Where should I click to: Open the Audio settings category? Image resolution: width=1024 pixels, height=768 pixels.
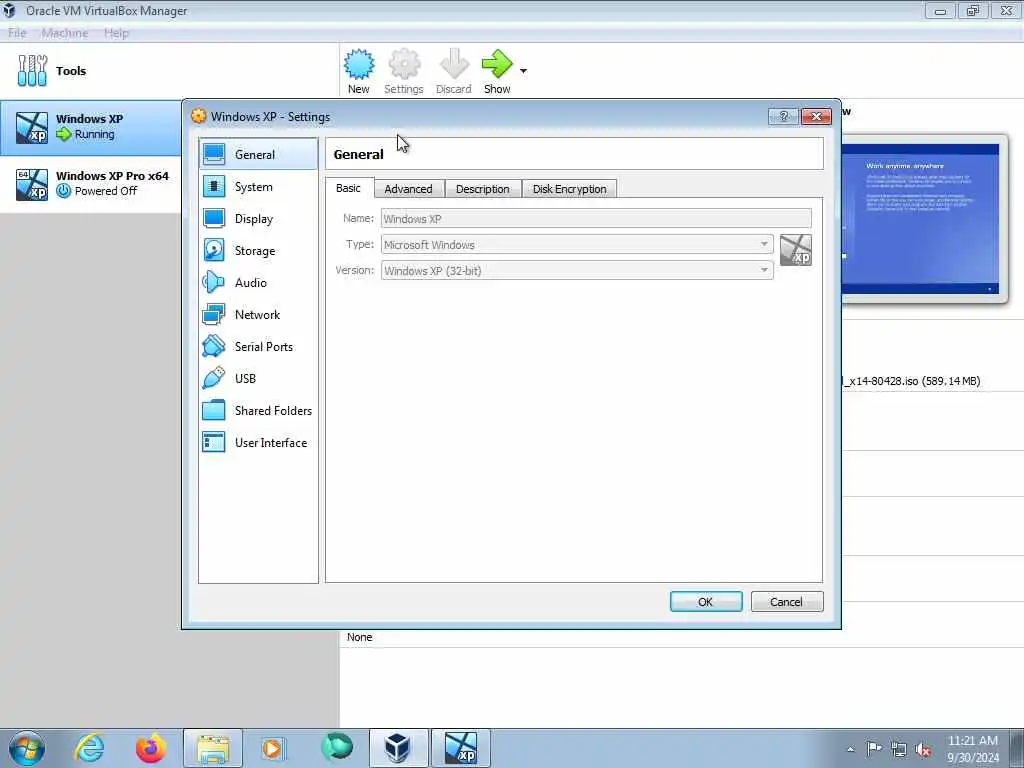(258, 283)
